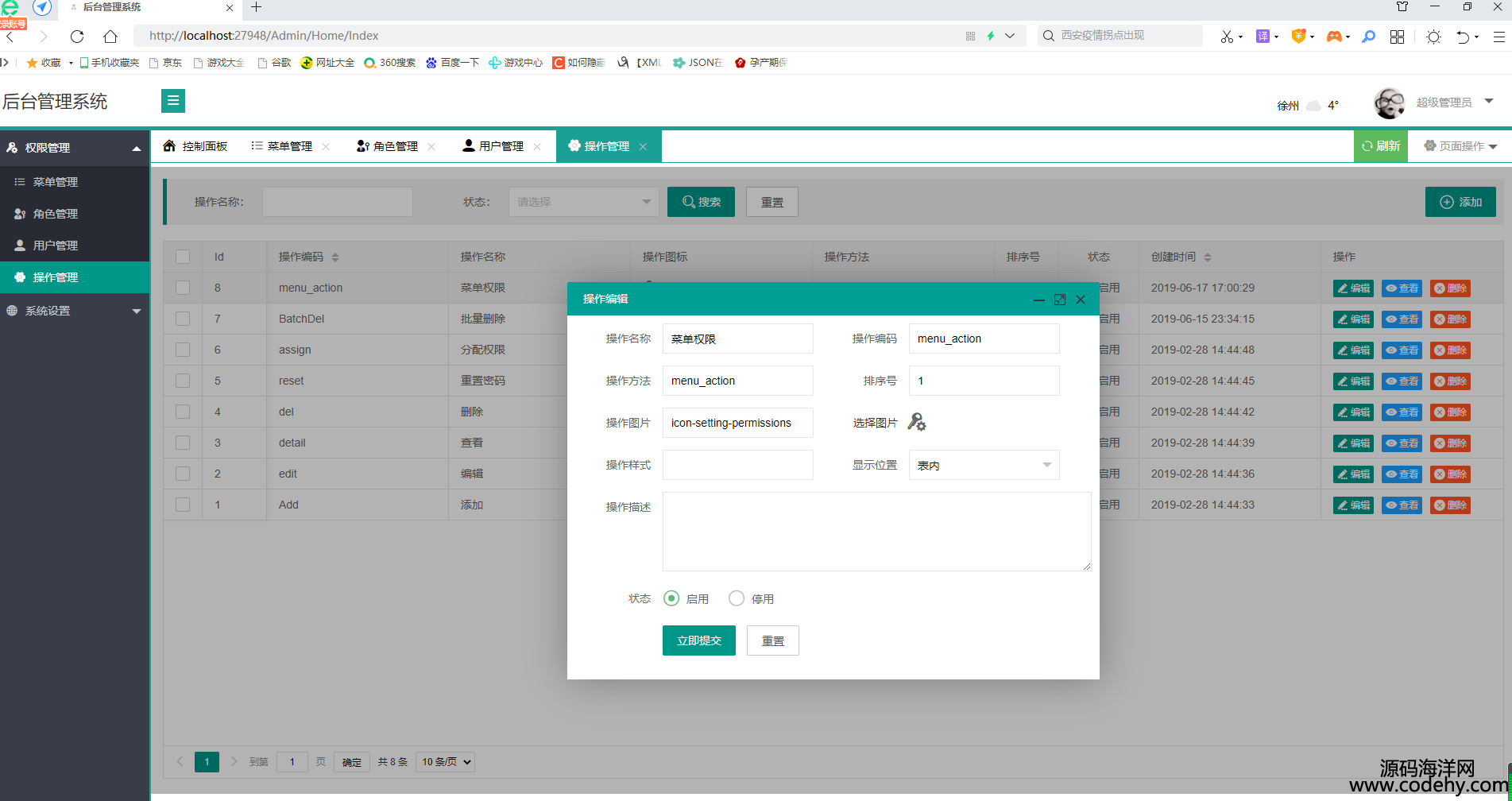Click the key icon beside 选择图片
Viewport: 1512px width, 801px height.
coord(916,422)
